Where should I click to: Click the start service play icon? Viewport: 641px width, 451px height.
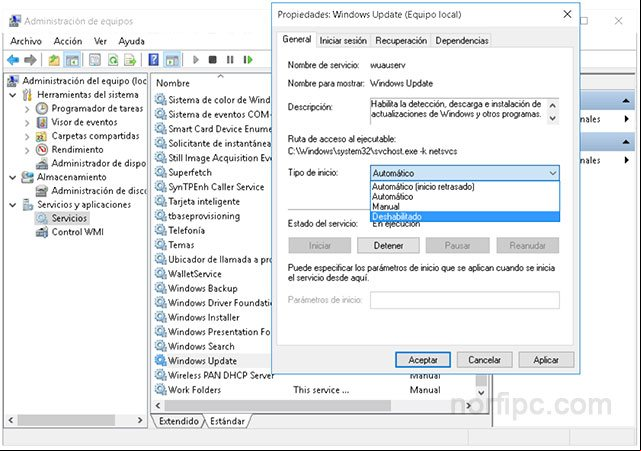click(195, 60)
